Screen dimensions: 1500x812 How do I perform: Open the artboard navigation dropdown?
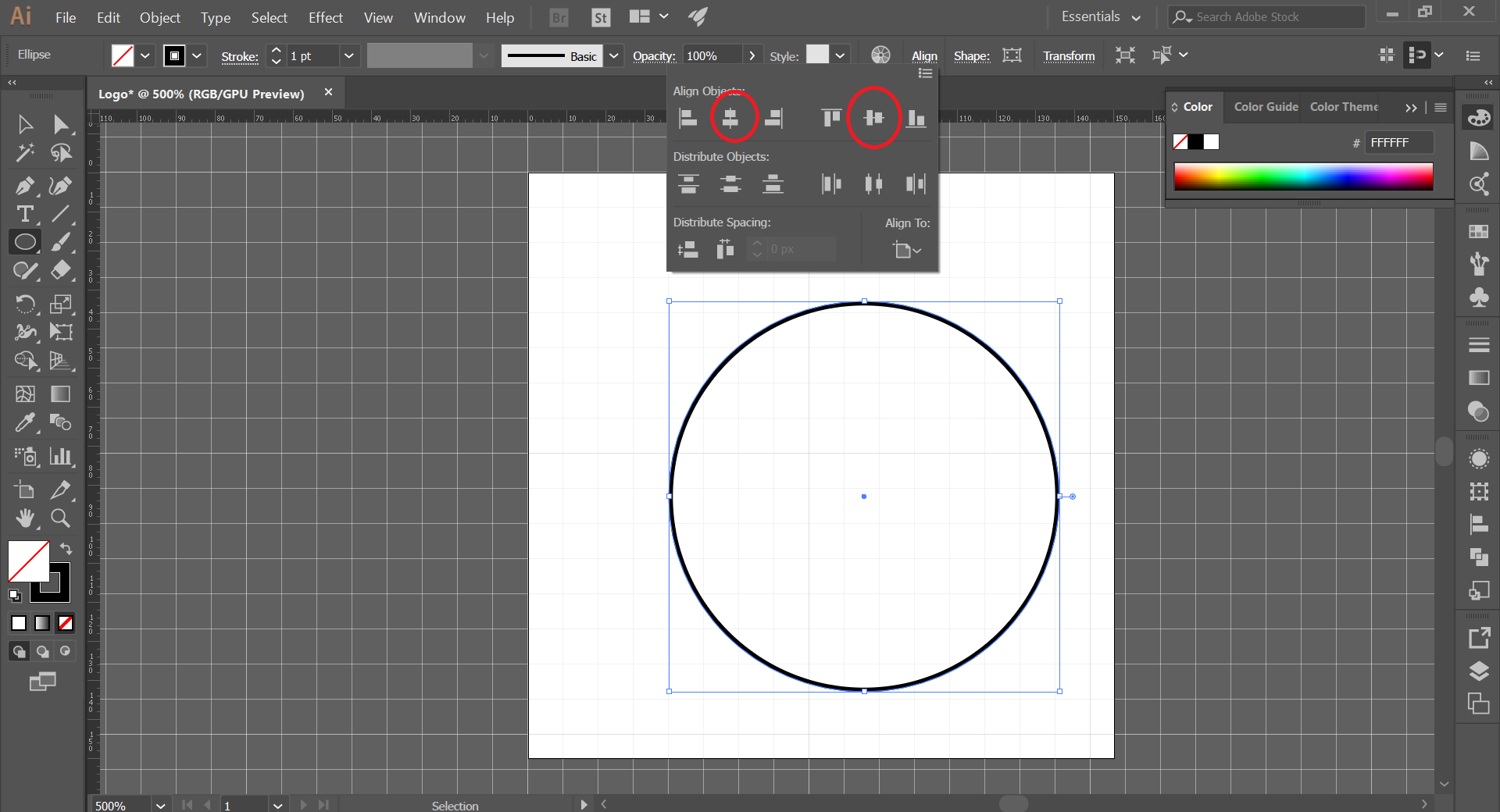[x=277, y=805]
